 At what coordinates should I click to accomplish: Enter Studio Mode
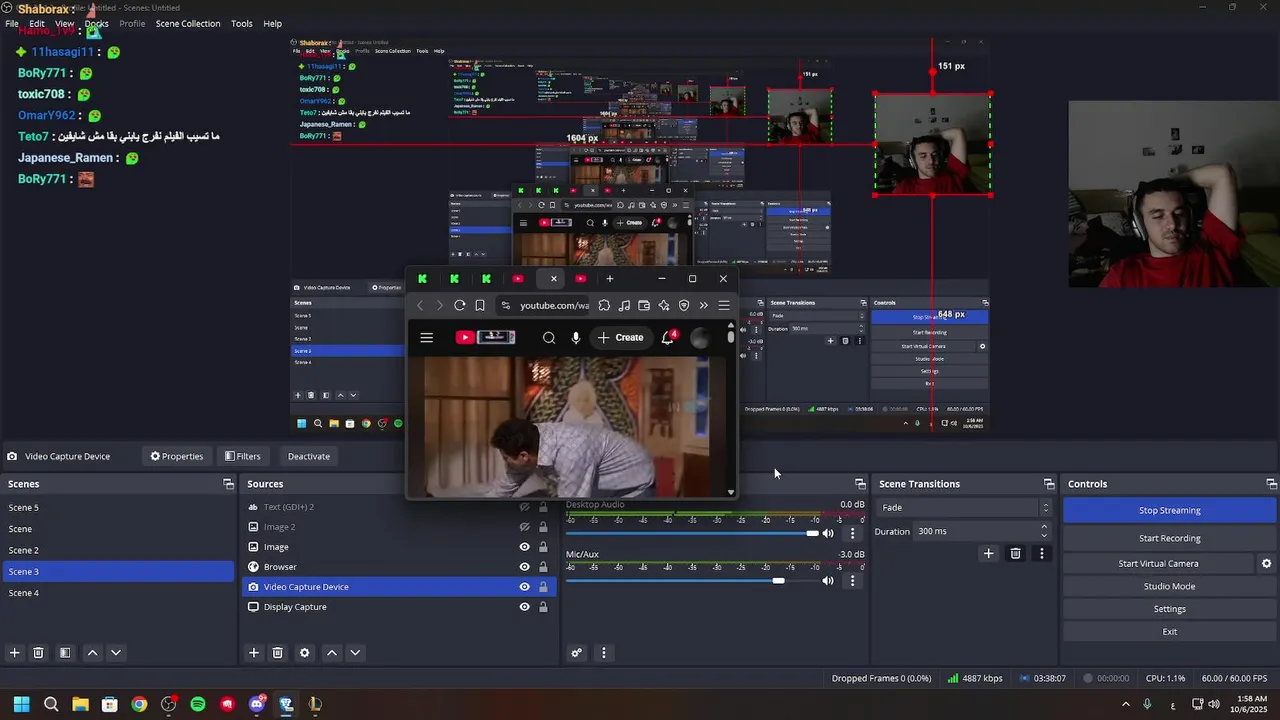(1169, 586)
